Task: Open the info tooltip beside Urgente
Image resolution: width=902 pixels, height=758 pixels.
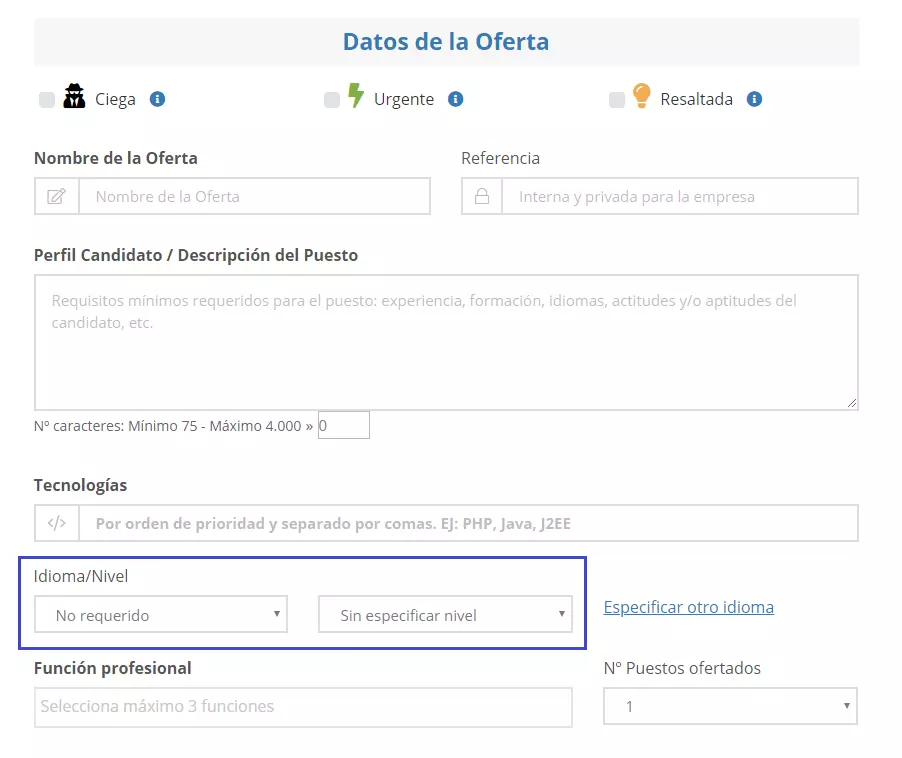Action: [456, 98]
